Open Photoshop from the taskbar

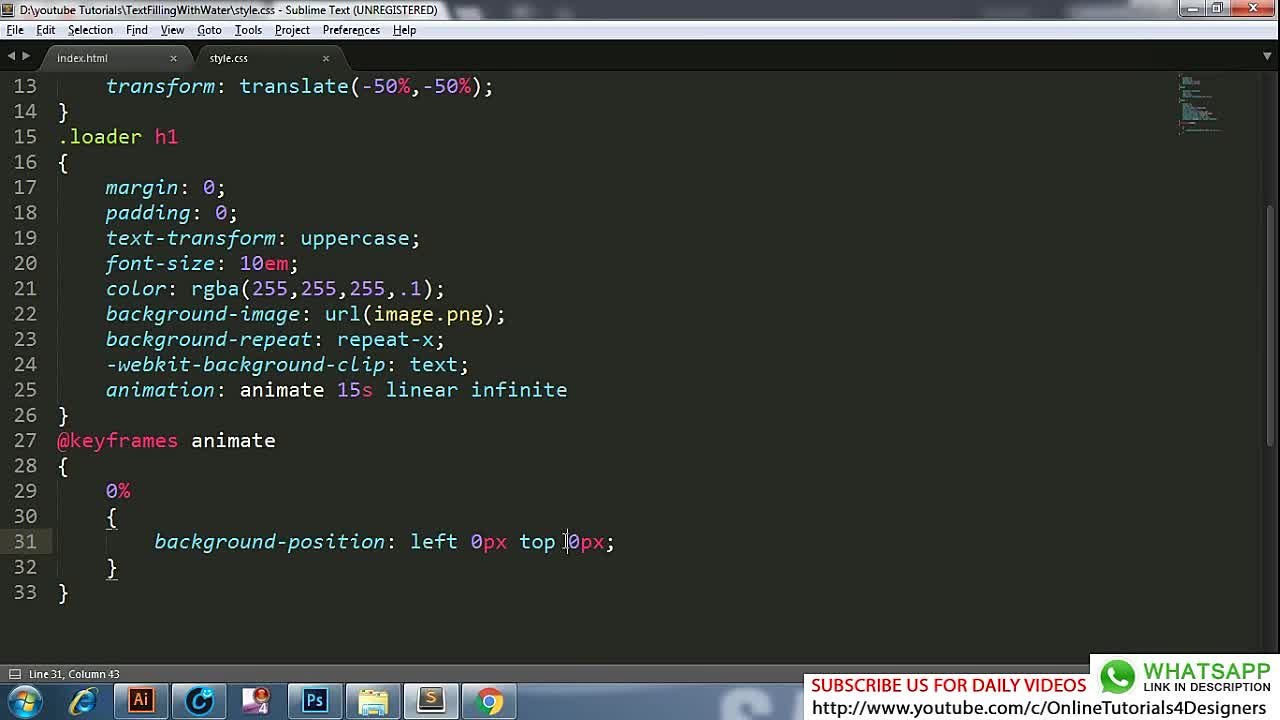point(315,701)
